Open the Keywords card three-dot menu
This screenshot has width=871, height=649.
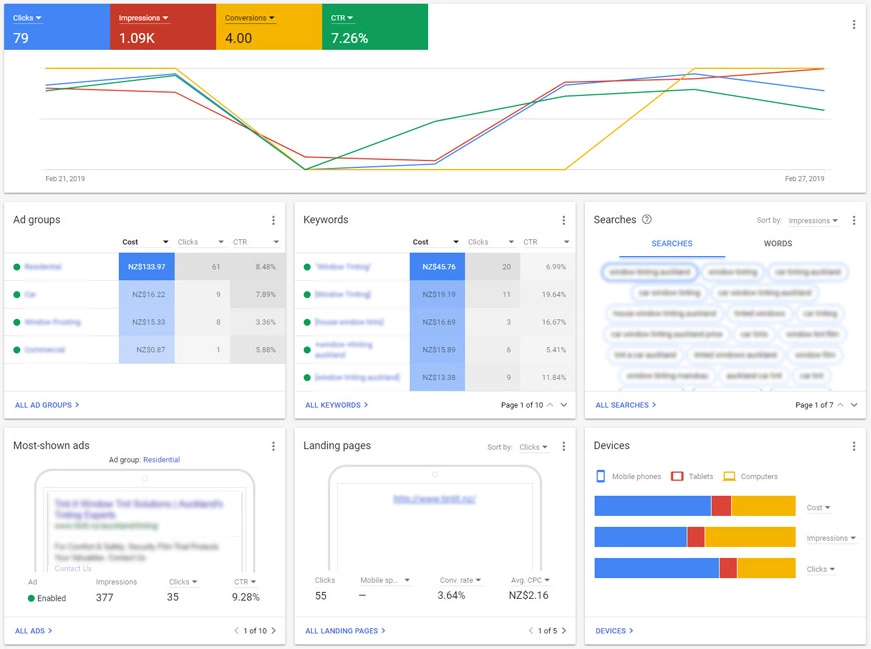point(563,221)
